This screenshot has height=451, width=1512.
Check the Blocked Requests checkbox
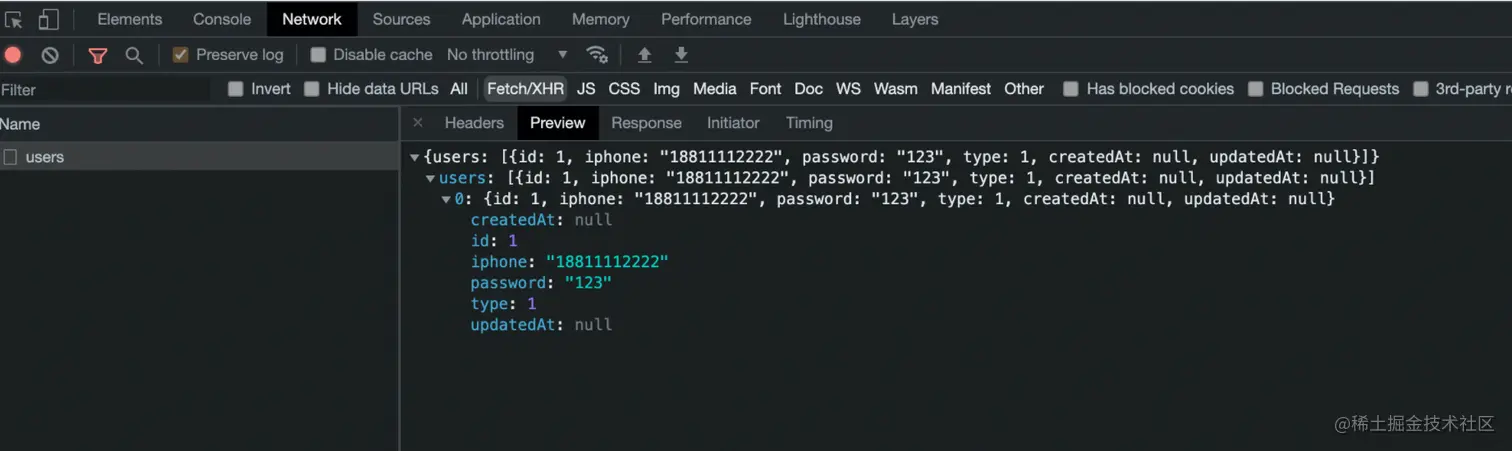[x=1256, y=89]
